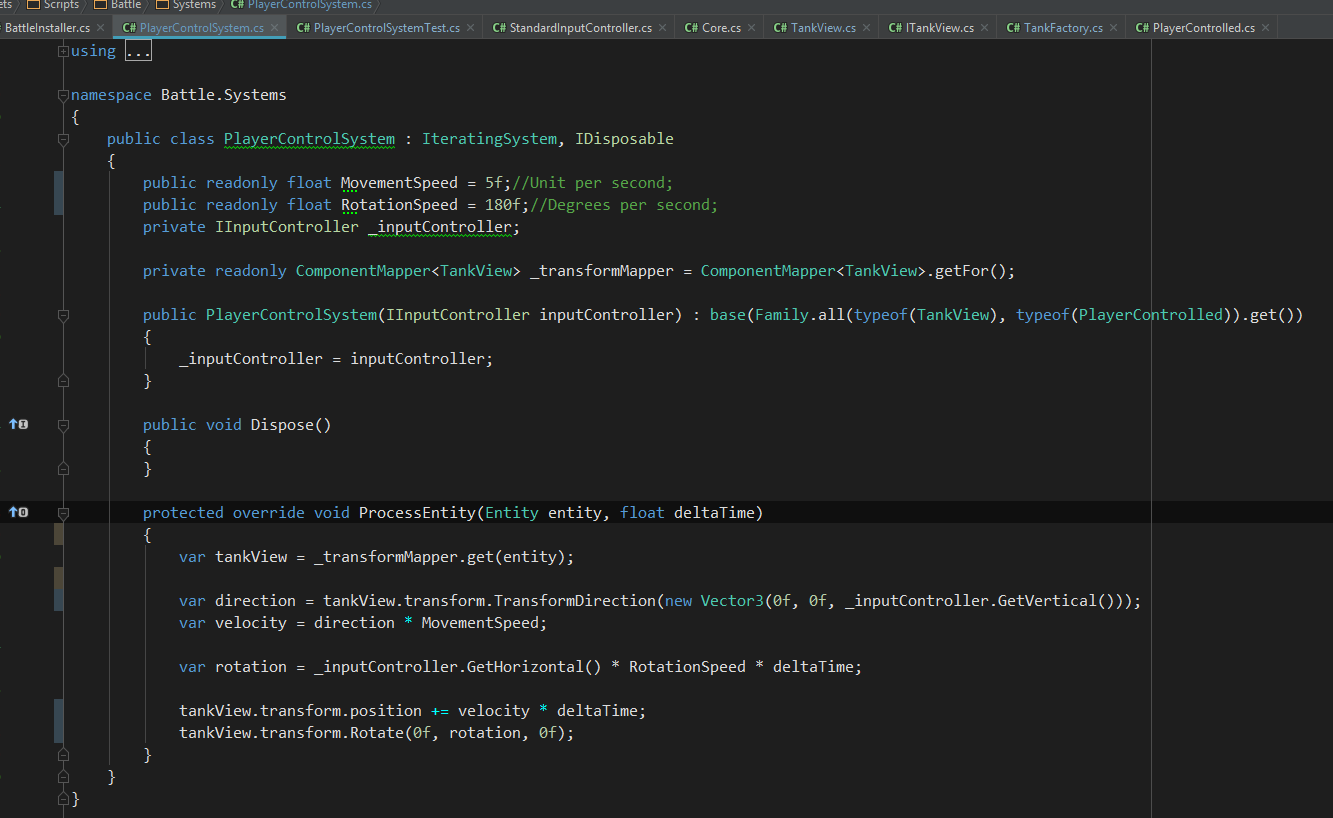Image resolution: width=1333 pixels, height=818 pixels.
Task: Click the Battle.Systems namespace name
Action: click(x=224, y=95)
